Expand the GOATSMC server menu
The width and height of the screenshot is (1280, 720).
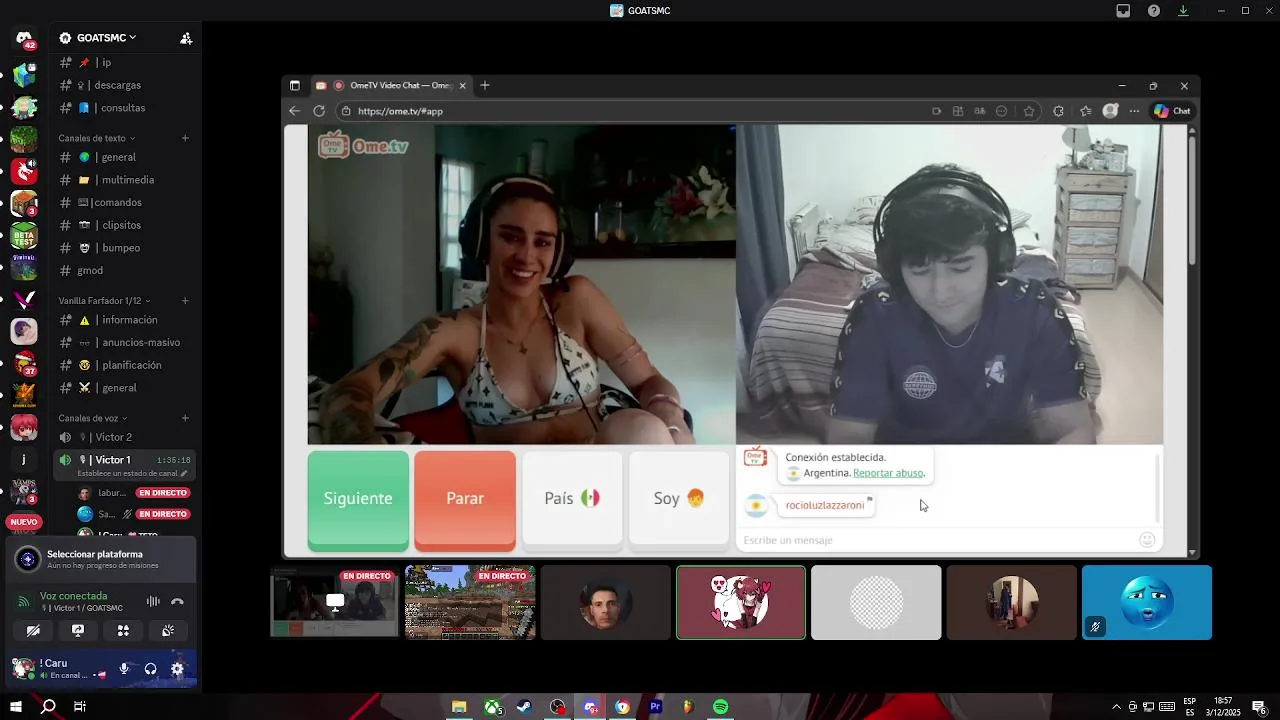[98, 38]
